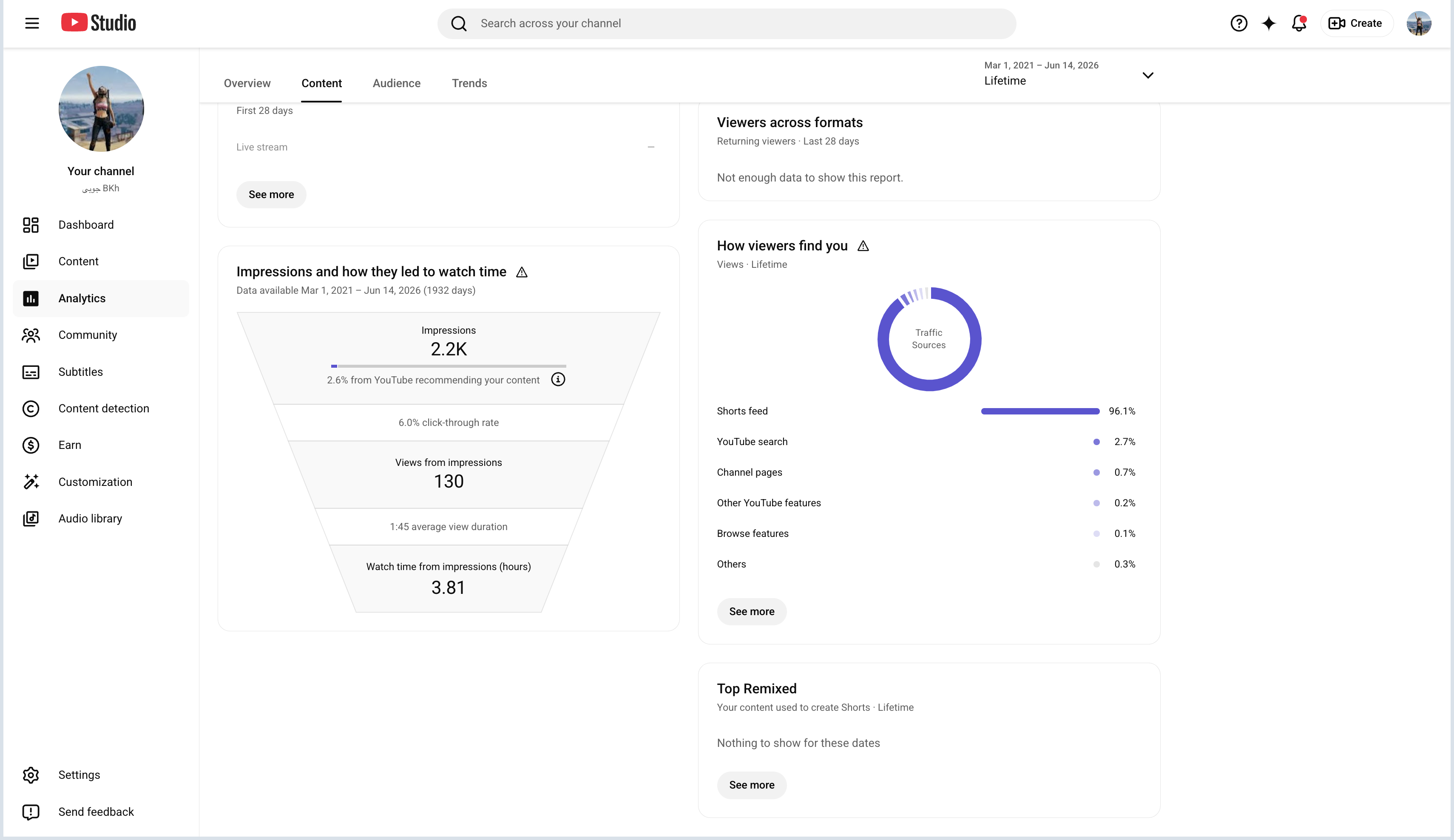Click the Traffic Sources donut chart
Image resolution: width=1454 pixels, height=840 pixels.
[929, 339]
